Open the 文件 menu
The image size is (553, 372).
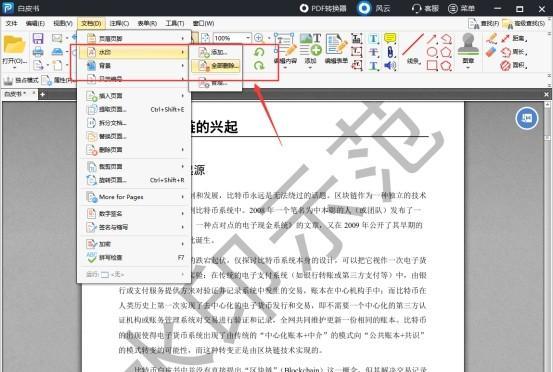click(x=11, y=23)
